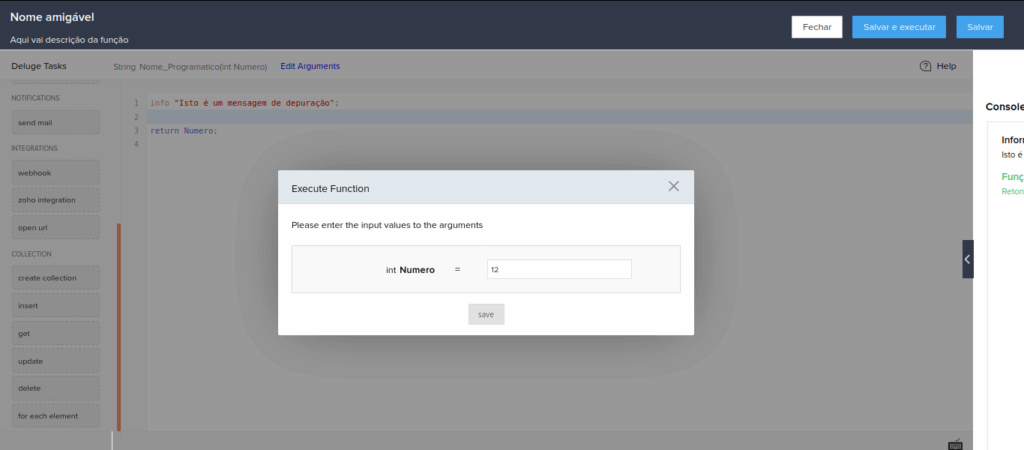Click Salvar e executar button
This screenshot has height=450, width=1024.
point(899,27)
